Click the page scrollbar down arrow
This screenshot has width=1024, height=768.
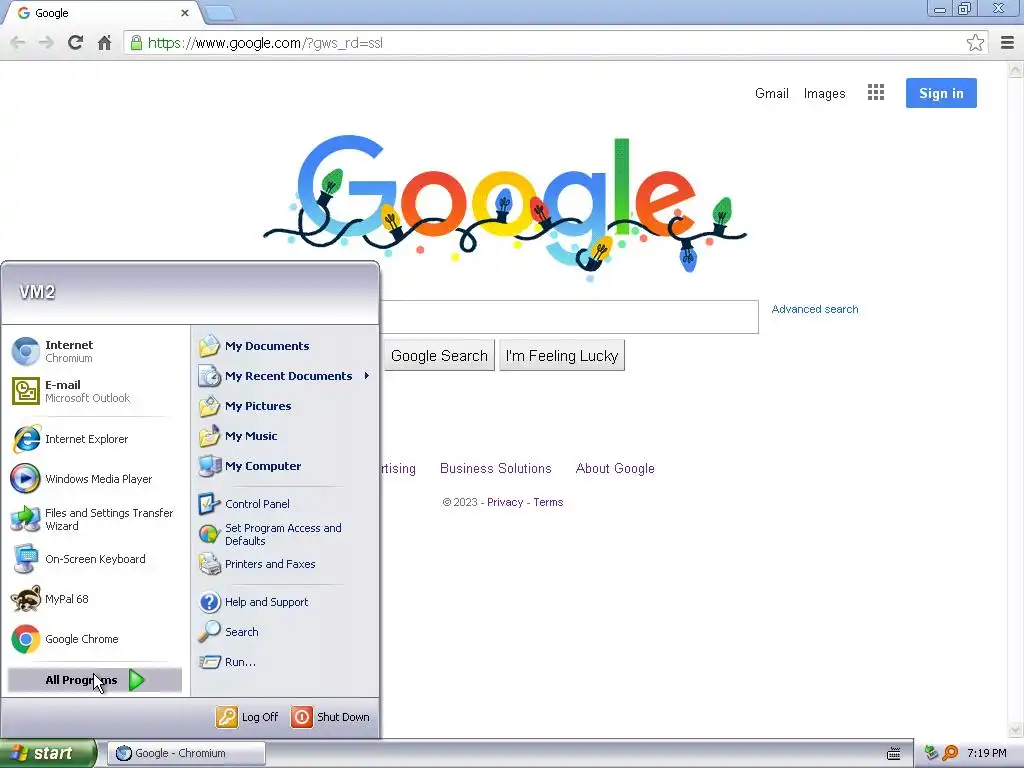1016,729
